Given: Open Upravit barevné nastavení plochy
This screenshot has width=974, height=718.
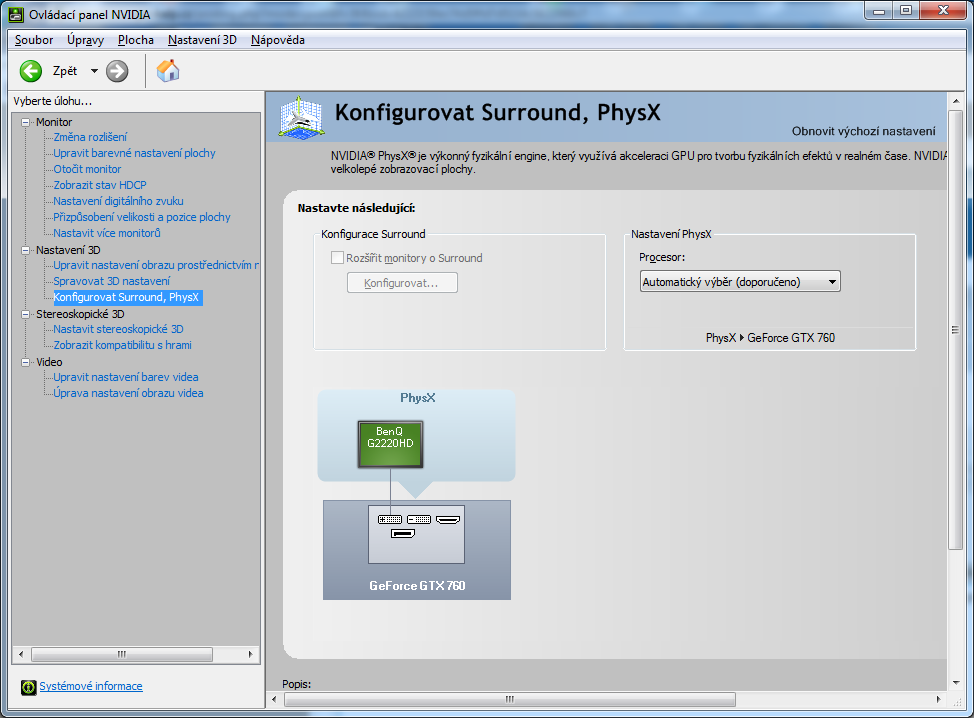Looking at the screenshot, I should 134,153.
